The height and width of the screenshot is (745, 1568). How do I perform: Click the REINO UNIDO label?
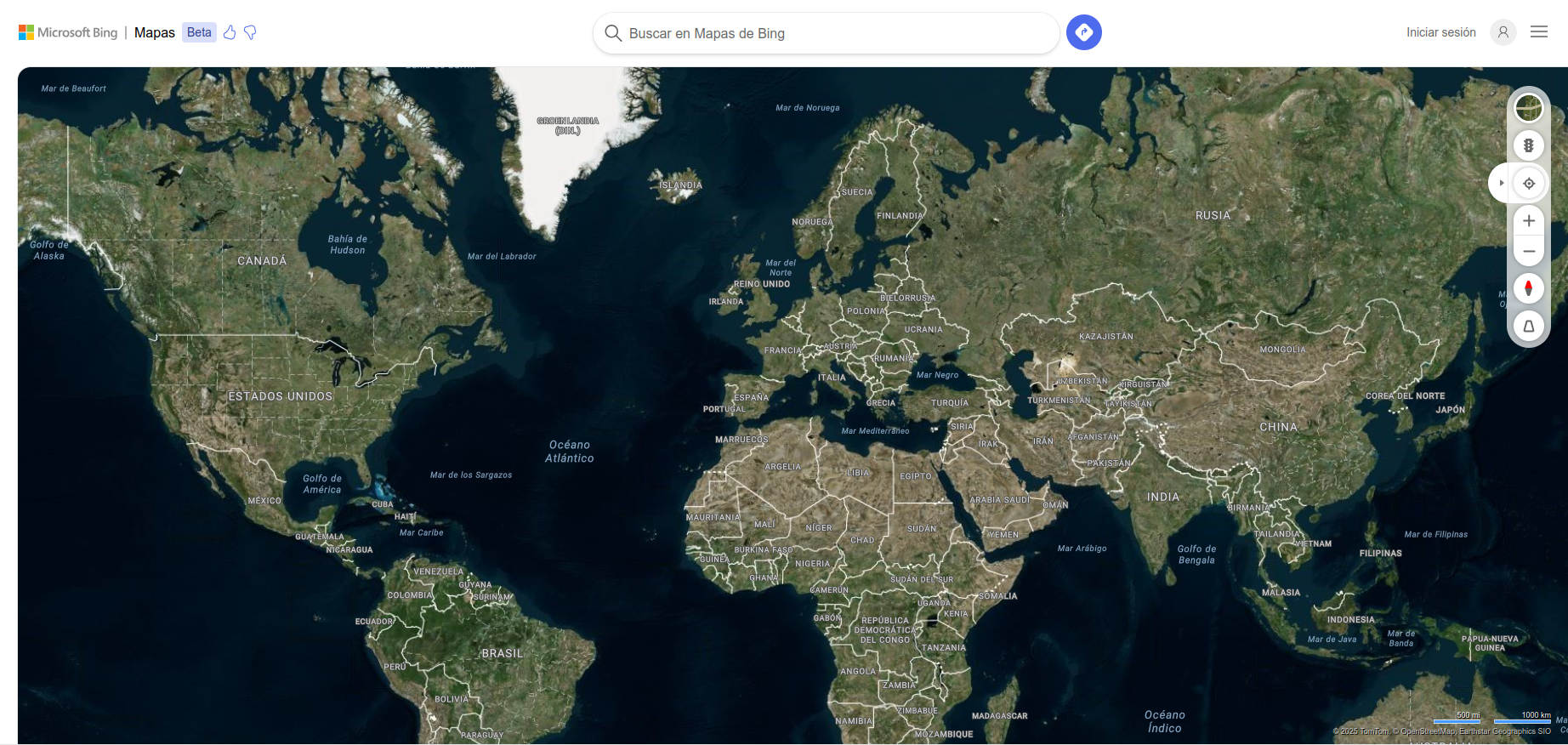(x=762, y=284)
